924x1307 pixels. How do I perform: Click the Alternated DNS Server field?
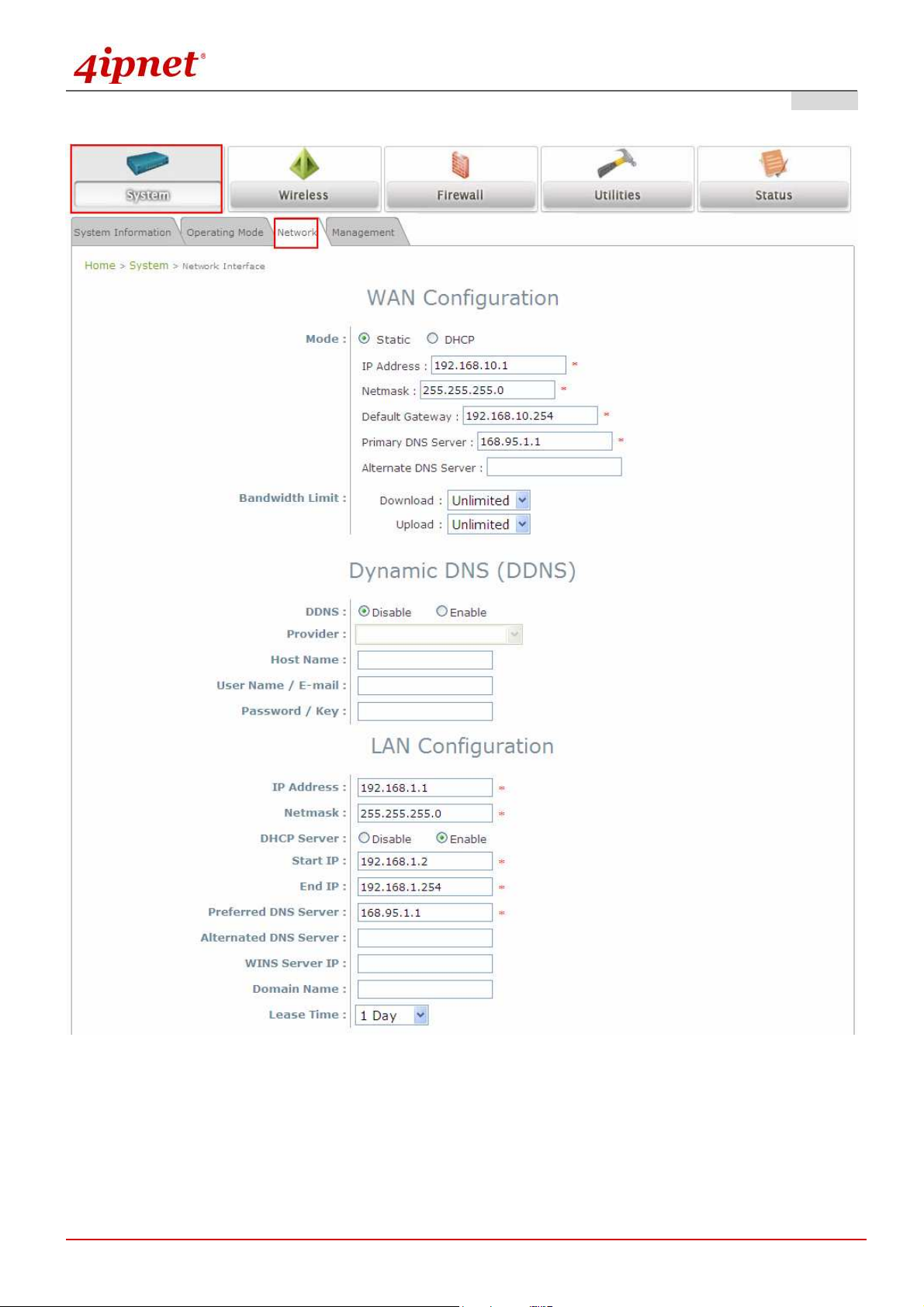click(x=425, y=938)
